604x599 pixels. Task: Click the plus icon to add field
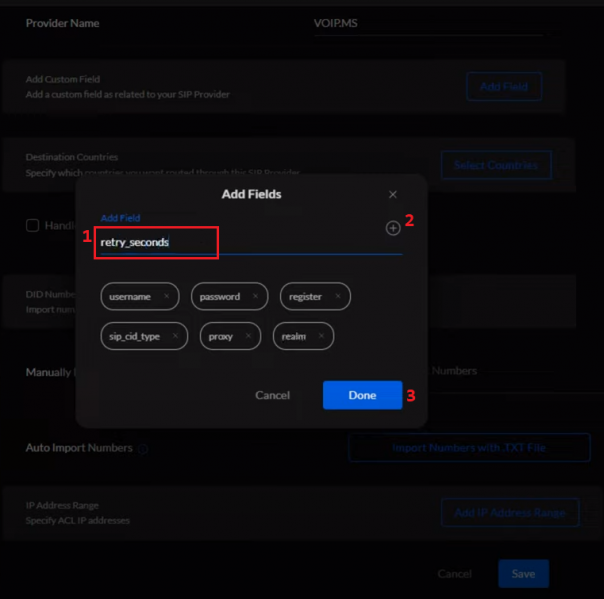click(x=393, y=228)
